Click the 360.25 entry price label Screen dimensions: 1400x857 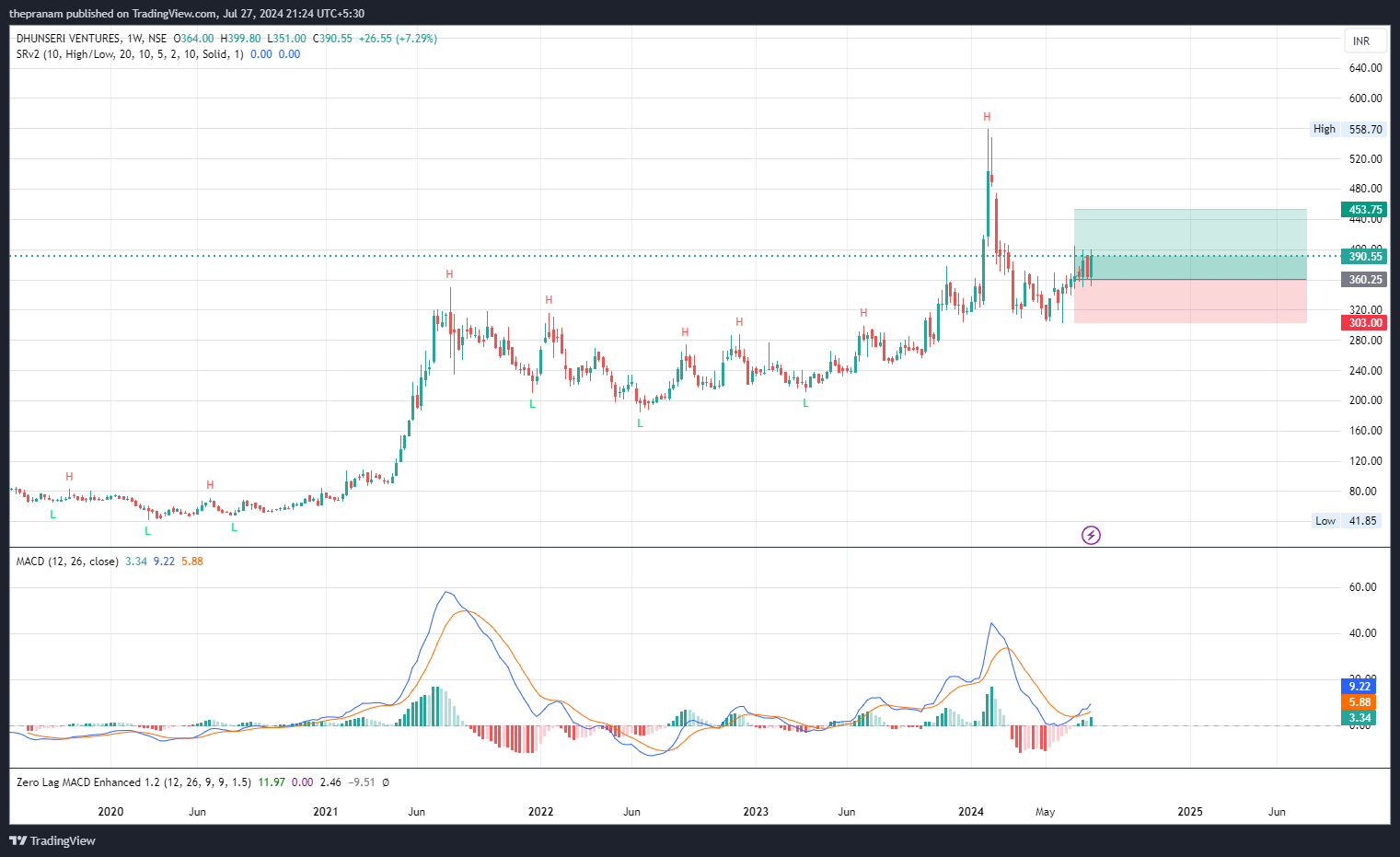[x=1365, y=280]
